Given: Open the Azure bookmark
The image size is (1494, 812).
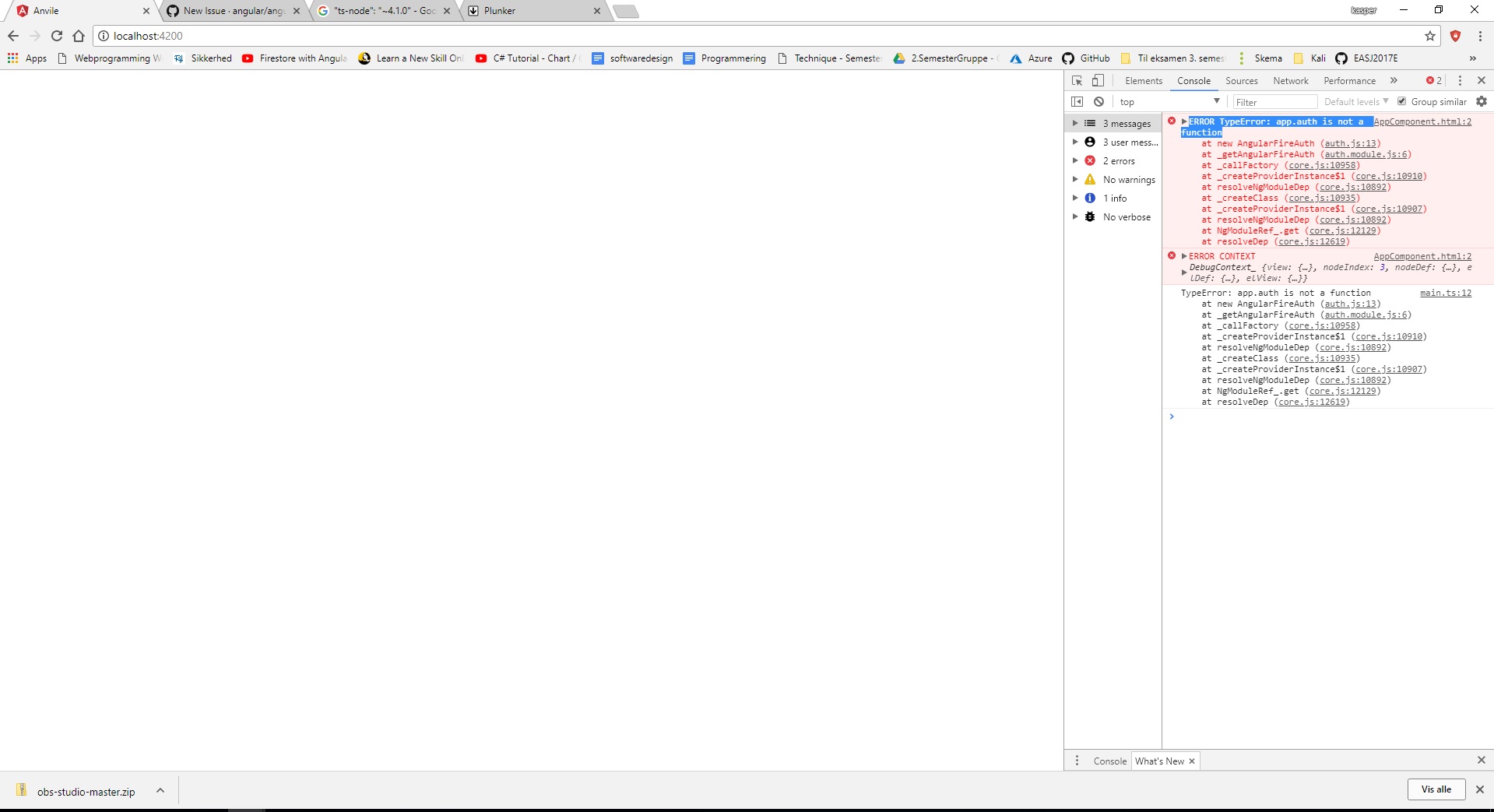Looking at the screenshot, I should (1031, 58).
